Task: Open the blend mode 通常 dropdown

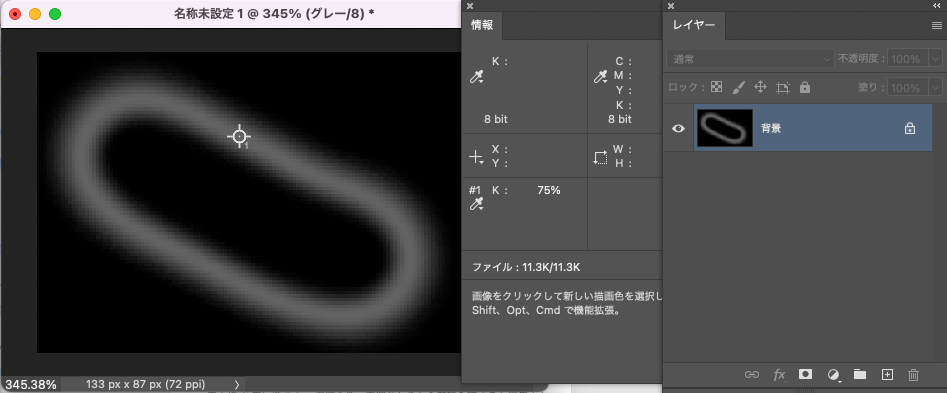Action: 750,59
